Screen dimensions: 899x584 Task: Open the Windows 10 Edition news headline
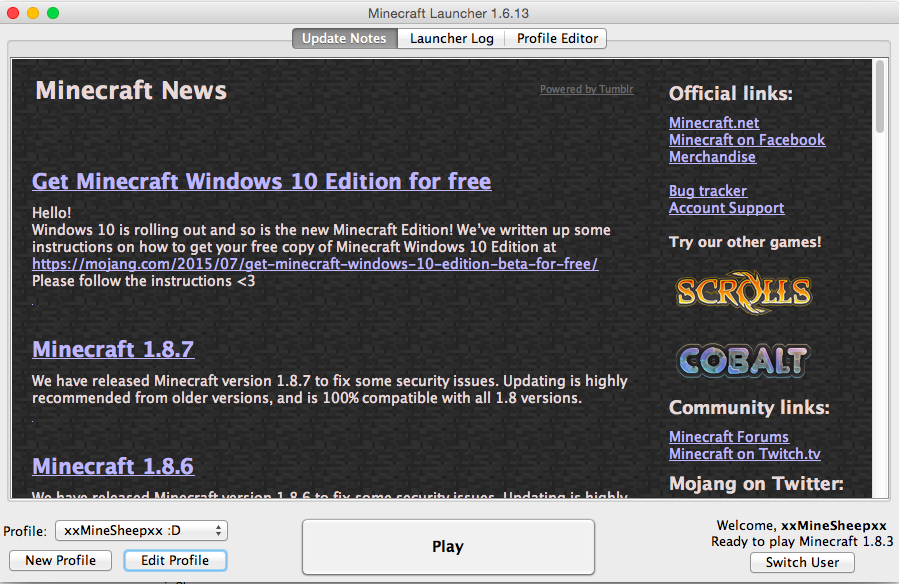261,181
